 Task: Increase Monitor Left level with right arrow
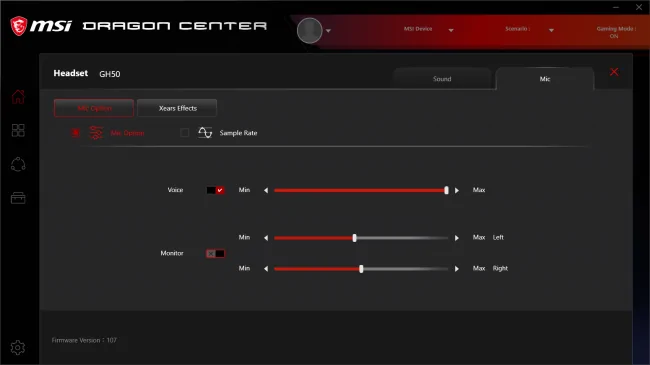457,238
